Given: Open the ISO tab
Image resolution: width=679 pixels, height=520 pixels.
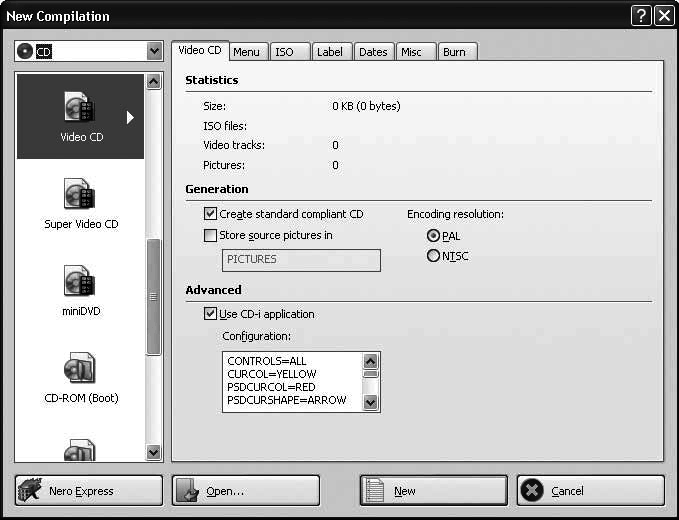Looking at the screenshot, I should [285, 52].
